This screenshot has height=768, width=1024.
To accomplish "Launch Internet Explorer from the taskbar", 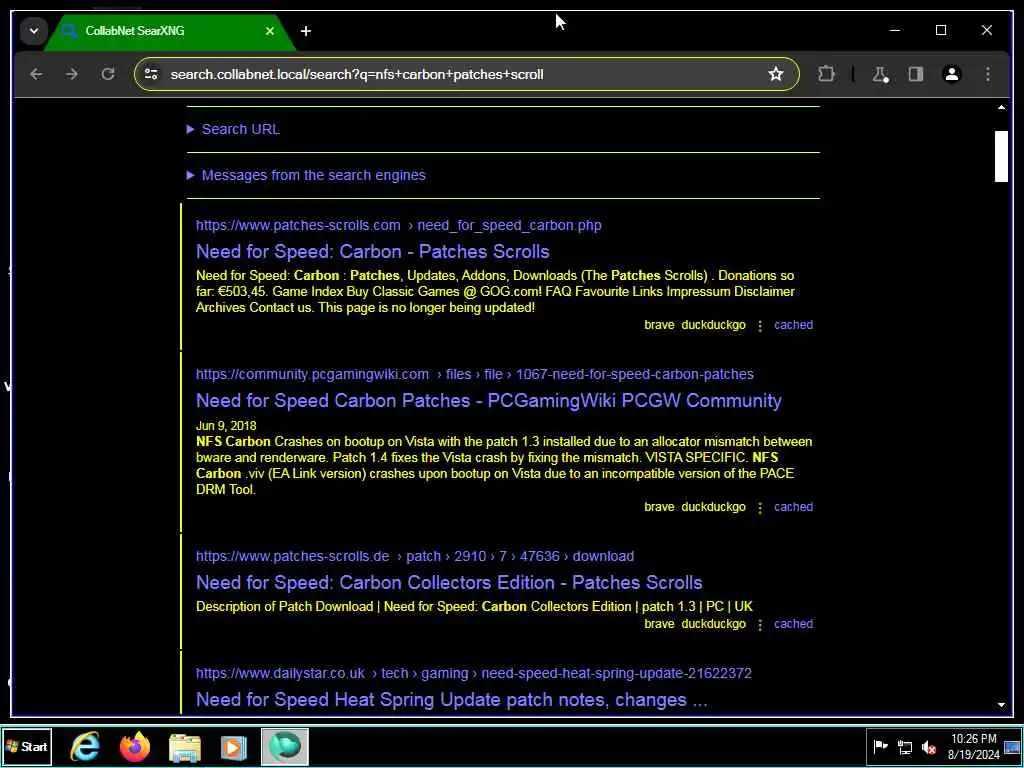I will coord(86,746).
